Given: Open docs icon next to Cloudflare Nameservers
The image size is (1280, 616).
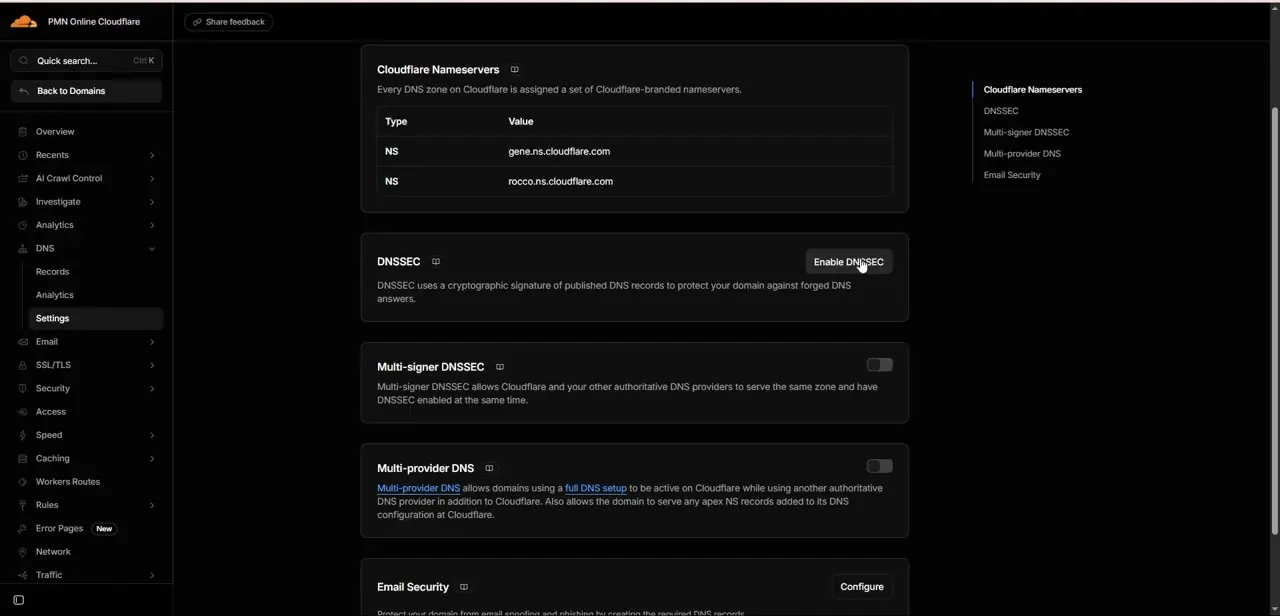Looking at the screenshot, I should (x=515, y=69).
